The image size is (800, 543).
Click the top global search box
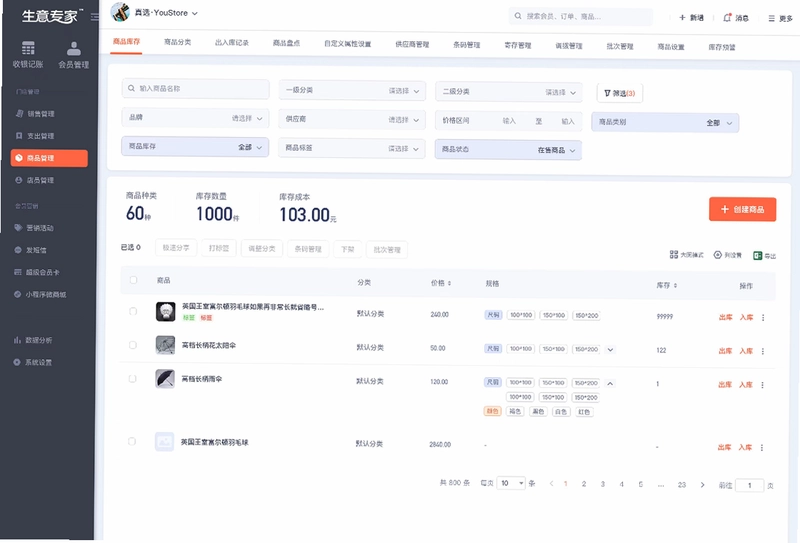point(581,16)
